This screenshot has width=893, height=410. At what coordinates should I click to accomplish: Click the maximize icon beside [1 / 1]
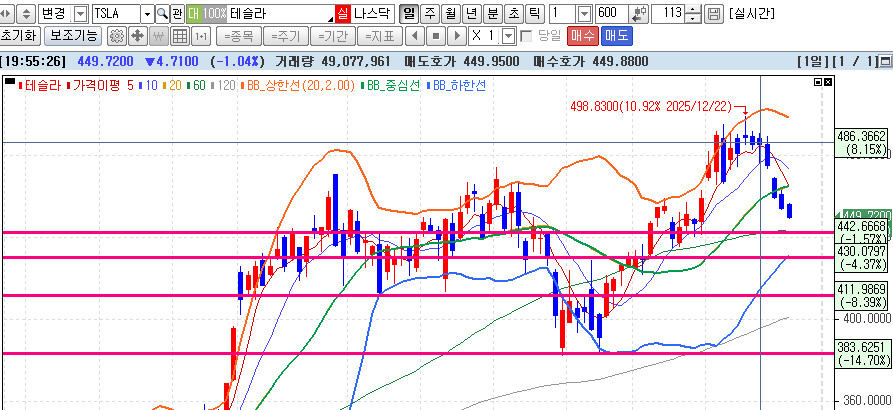point(886,61)
